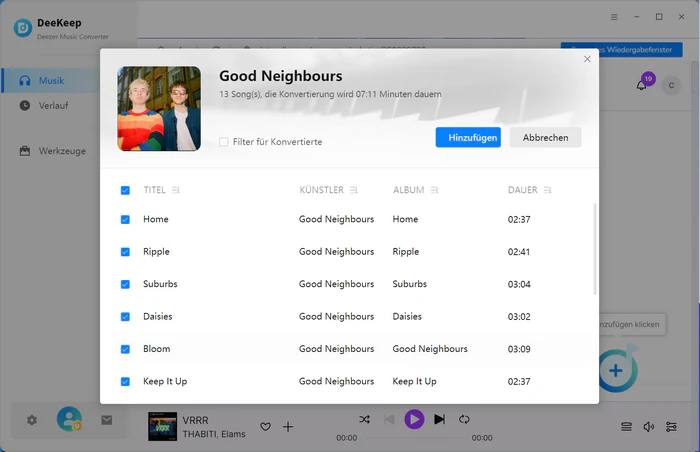Sort by KÜNSTLER column icon
Viewport: 700px width, 452px height.
(354, 190)
